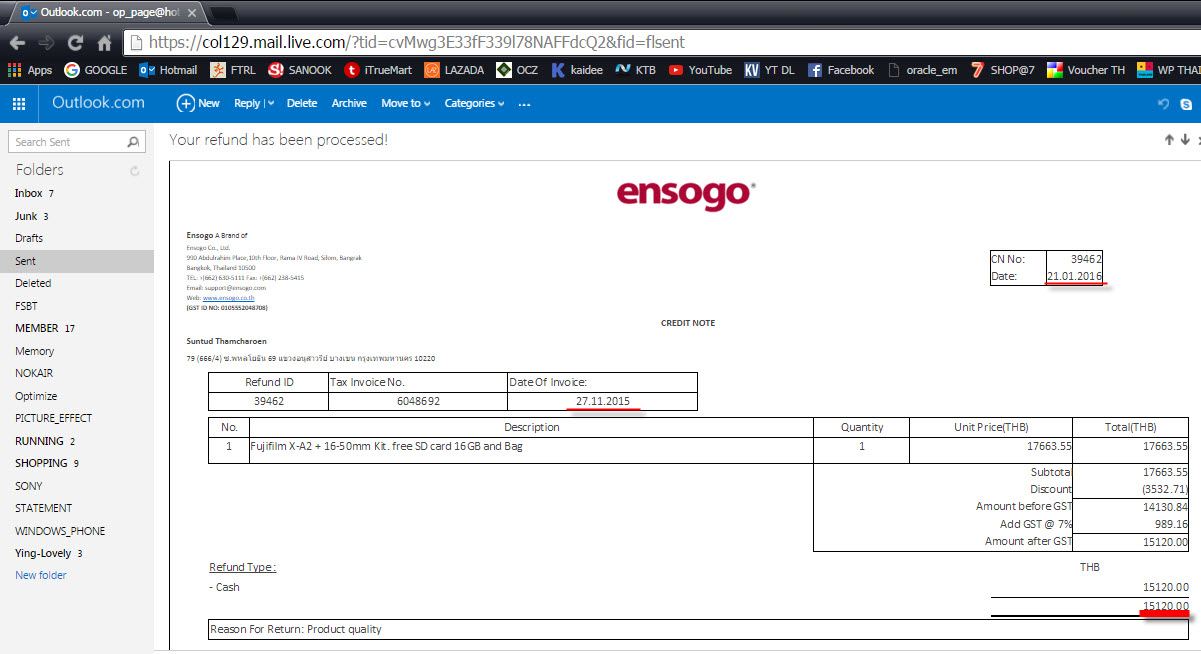Open the FTRL bookmark
Screen dimensions: 1201x654
(x=233, y=70)
